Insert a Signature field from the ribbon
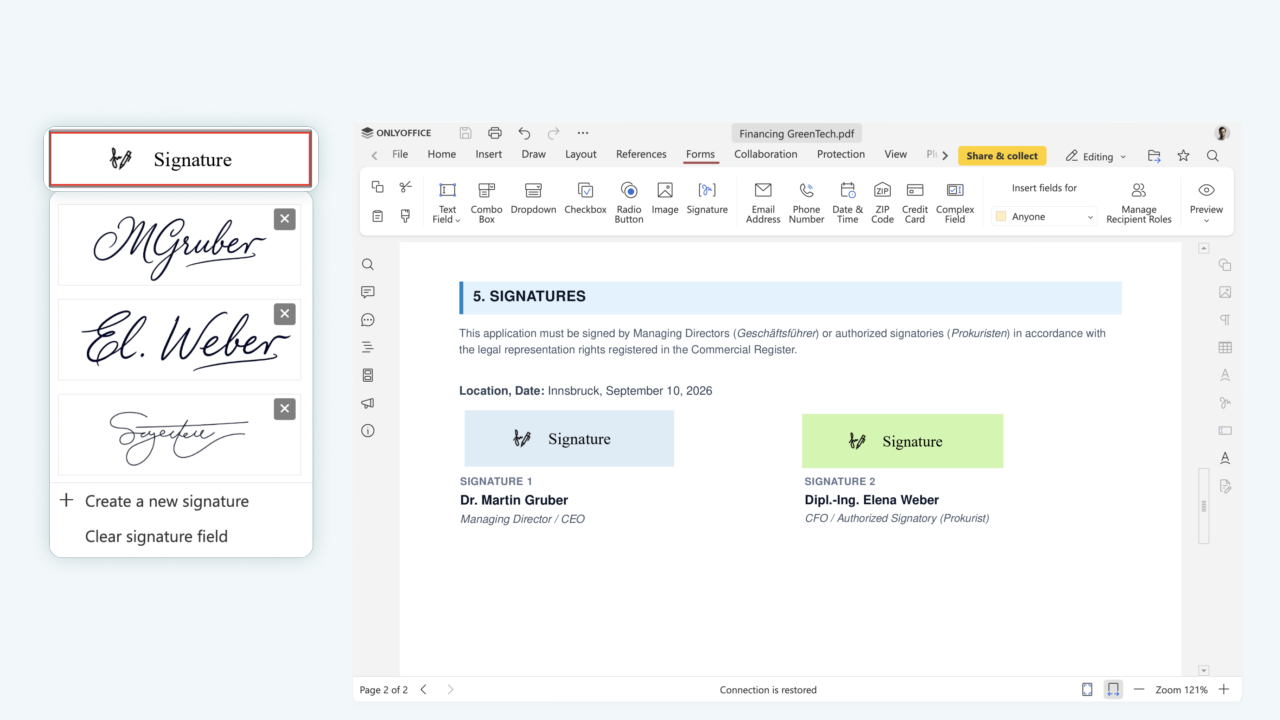The image size is (1280, 720). point(707,198)
